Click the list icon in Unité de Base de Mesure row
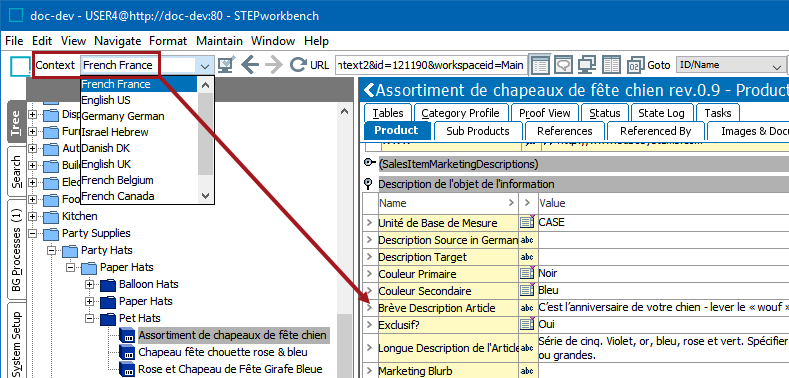This screenshot has width=789, height=378. (526, 222)
